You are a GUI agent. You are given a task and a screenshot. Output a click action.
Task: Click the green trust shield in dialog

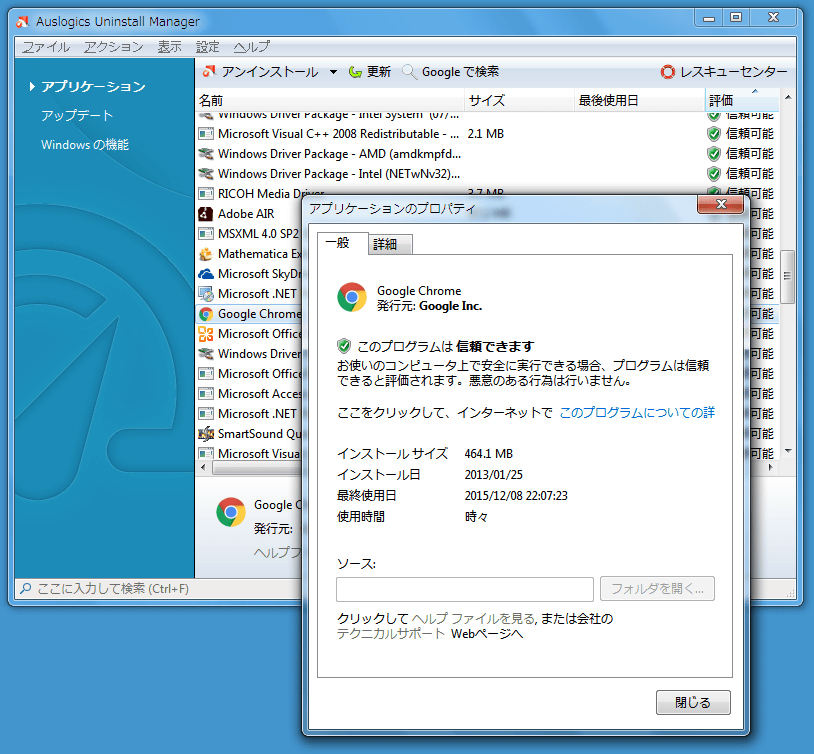(x=344, y=346)
